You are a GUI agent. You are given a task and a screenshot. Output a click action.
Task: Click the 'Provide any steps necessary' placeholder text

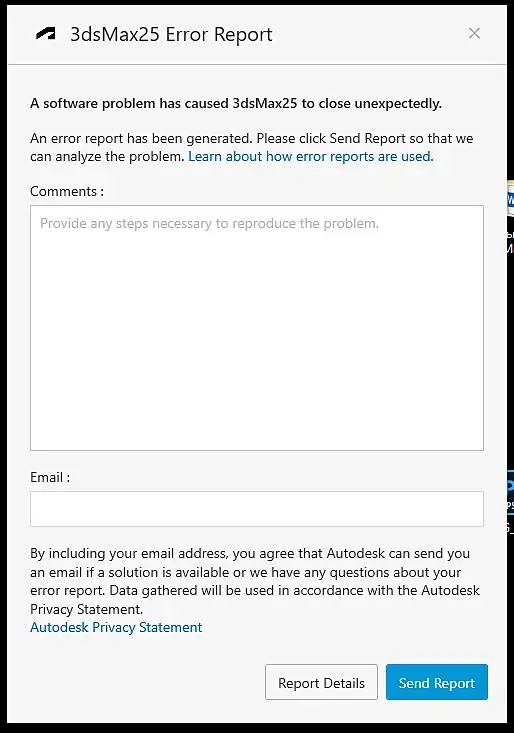click(209, 223)
